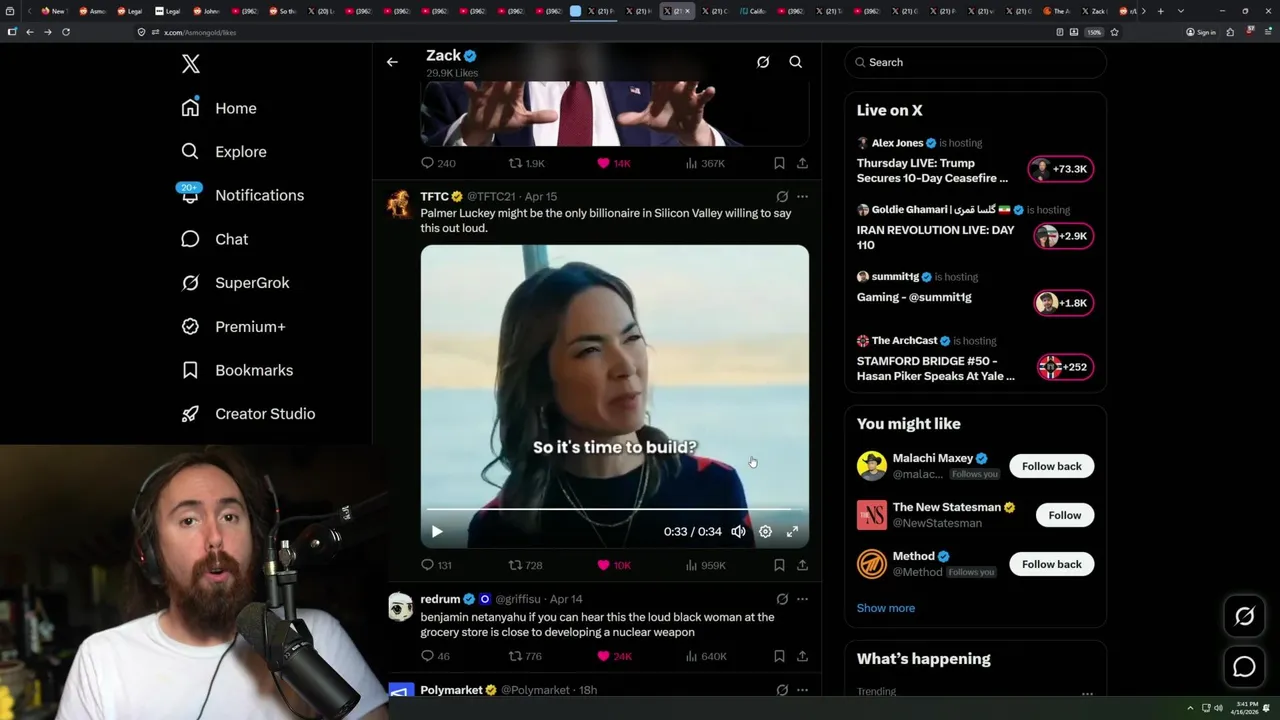
Task: Click the browser address bar URL
Action: point(200,32)
